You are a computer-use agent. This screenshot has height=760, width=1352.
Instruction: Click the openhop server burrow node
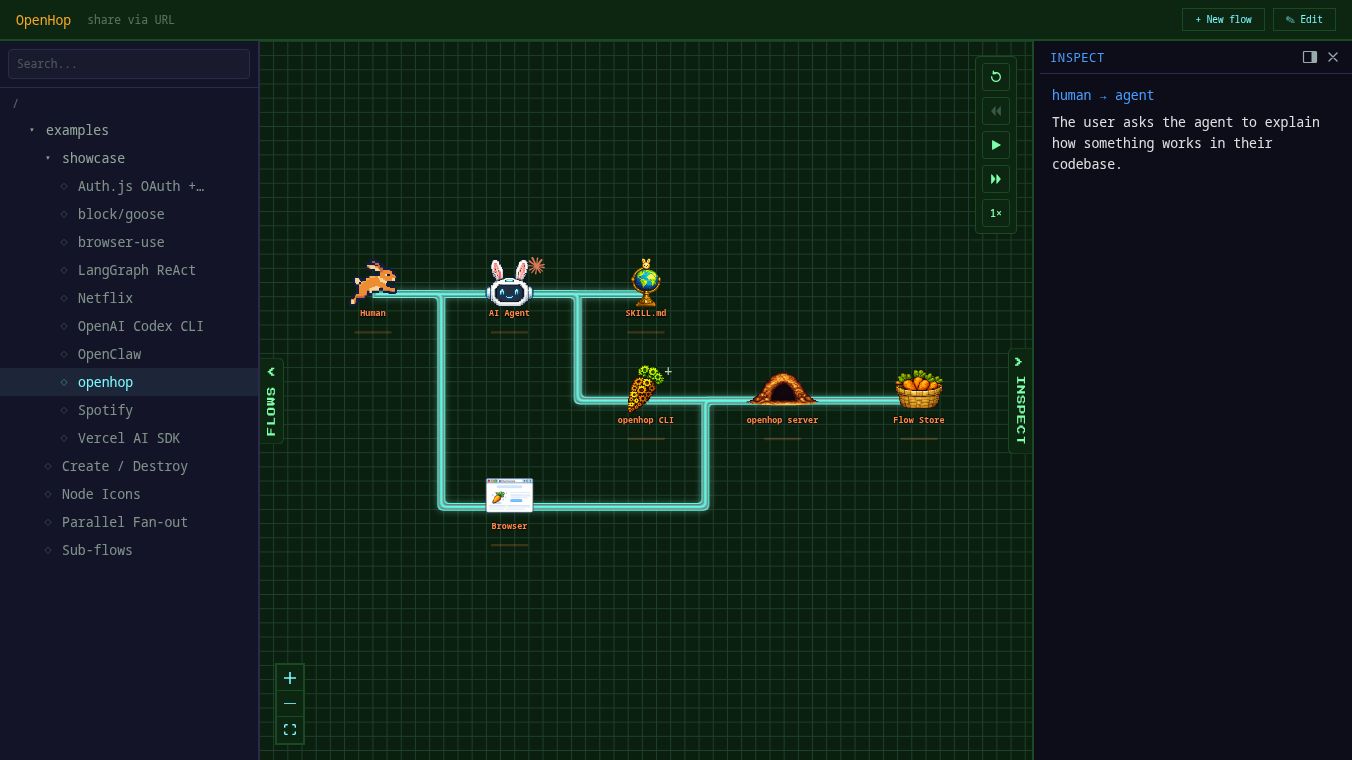coord(782,389)
